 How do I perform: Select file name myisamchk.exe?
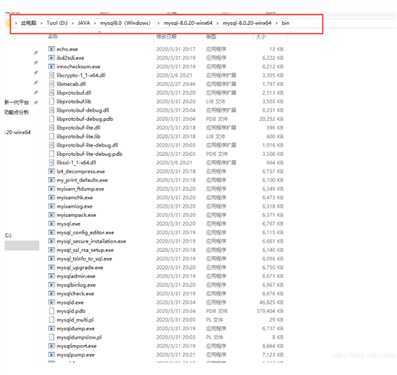click(75, 197)
